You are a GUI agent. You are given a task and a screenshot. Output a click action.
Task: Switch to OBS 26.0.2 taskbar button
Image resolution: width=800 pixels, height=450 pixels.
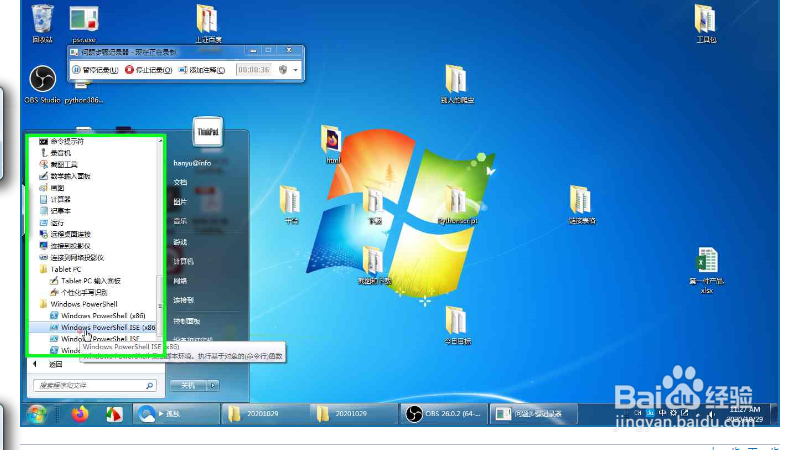pos(444,414)
